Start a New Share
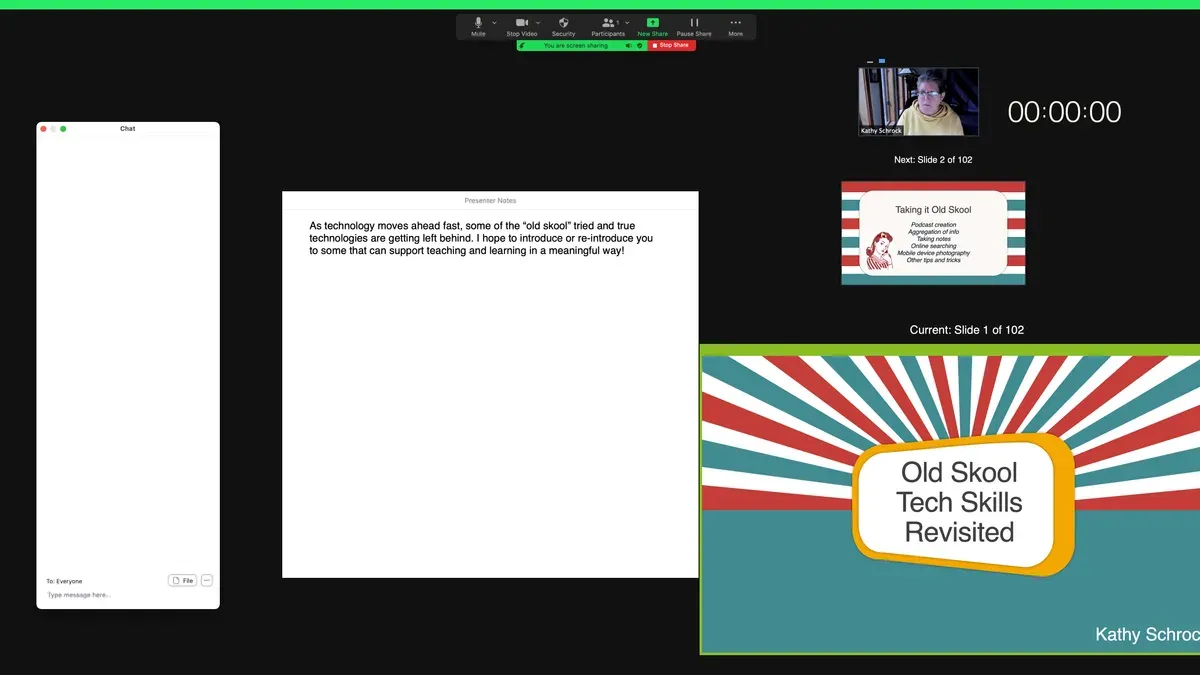 click(652, 26)
